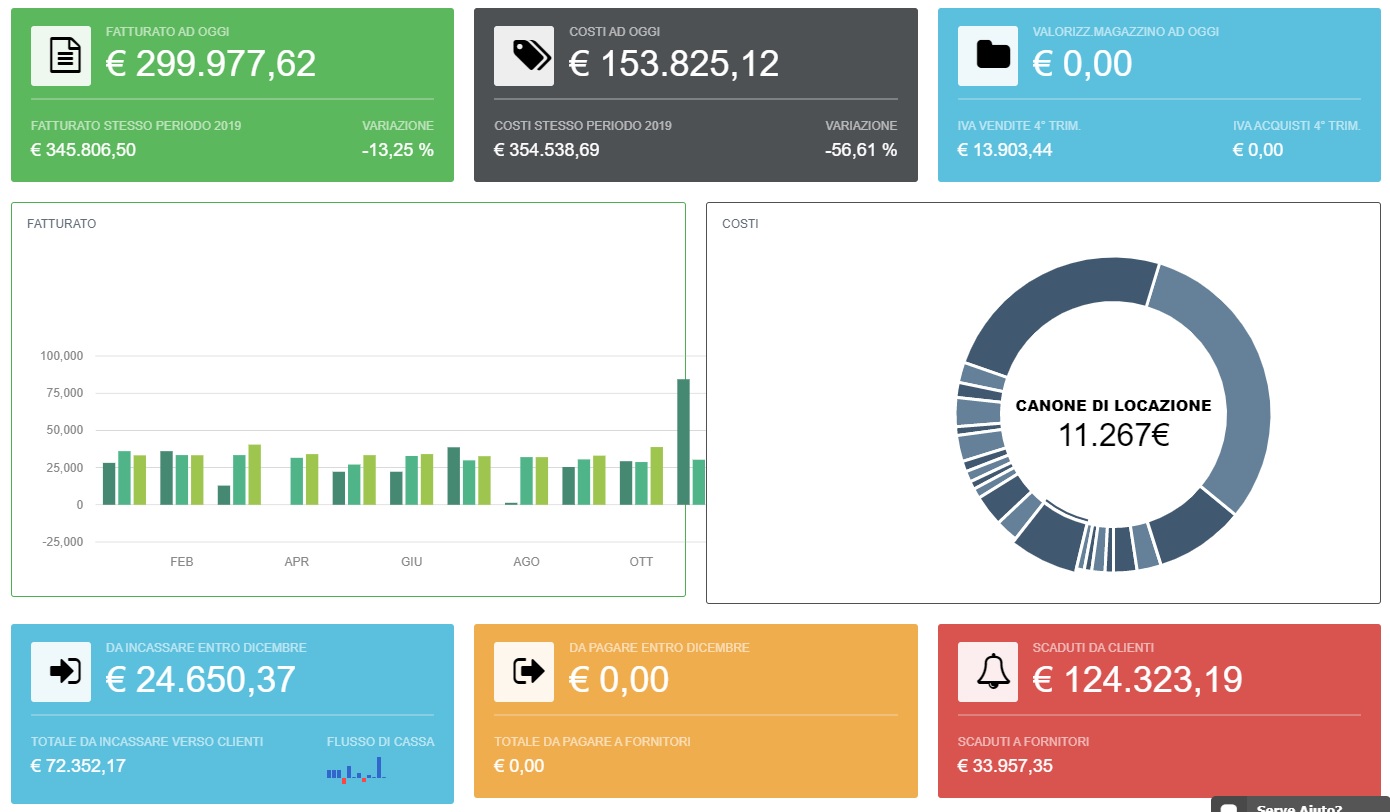Screen dimensions: 1390x812
Task: Click the document icon in Fatturato ad oggi card
Action: pyautogui.click(x=61, y=56)
